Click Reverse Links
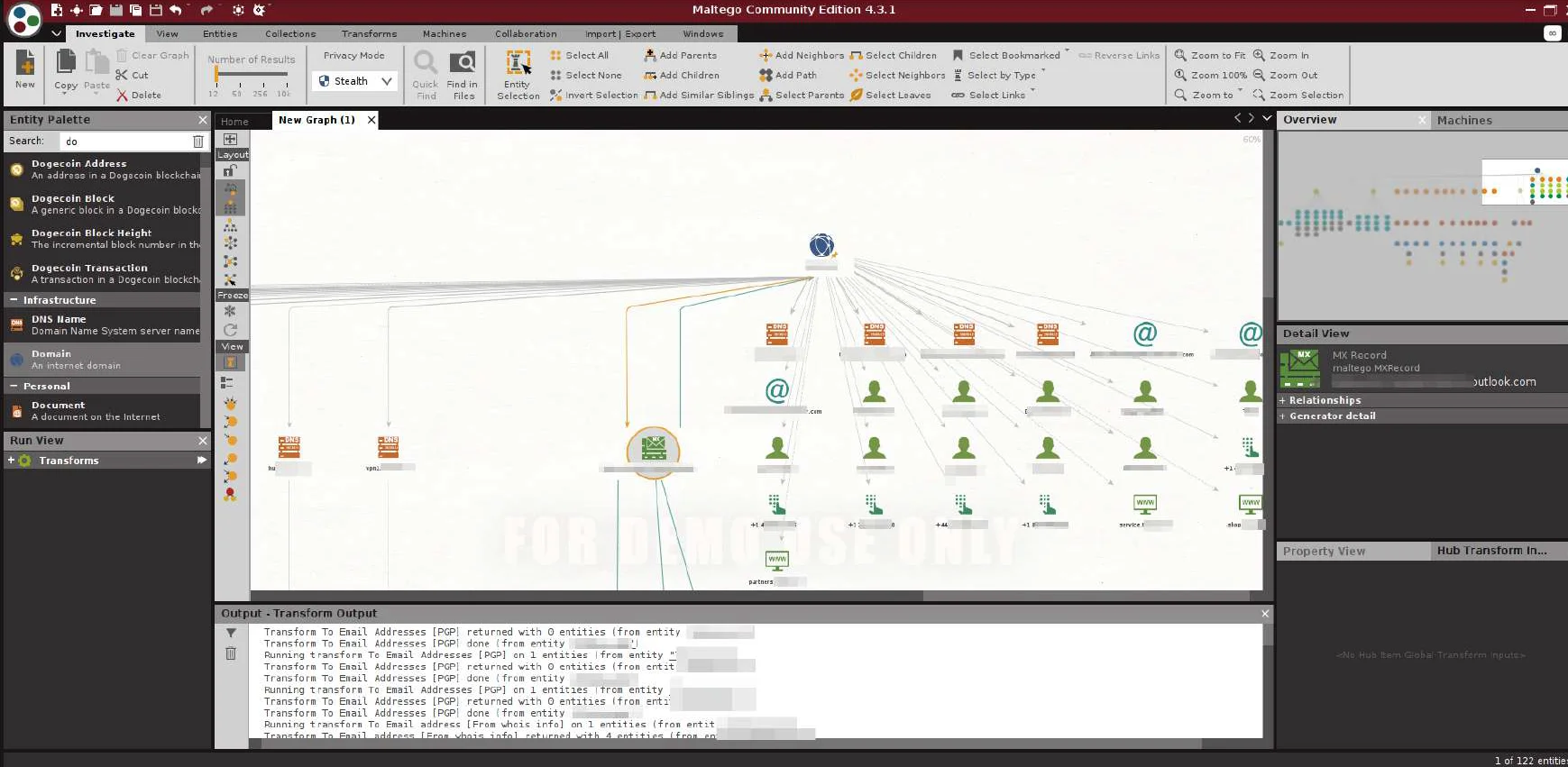The height and width of the screenshot is (767, 1568). (1119, 55)
